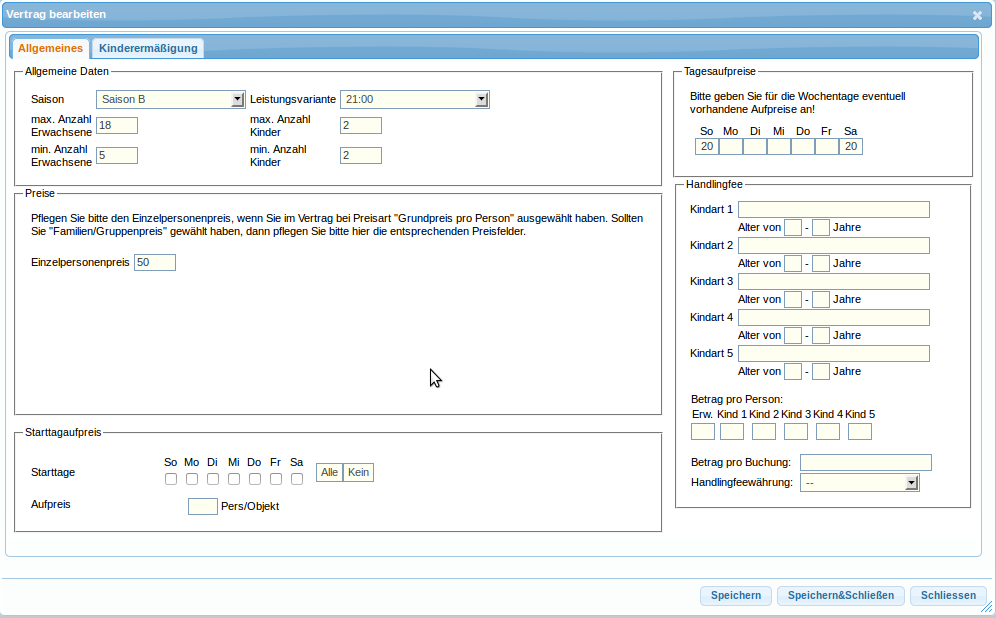Image resolution: width=996 pixels, height=618 pixels.
Task: Clear start days with Kein button
Action: (x=358, y=472)
